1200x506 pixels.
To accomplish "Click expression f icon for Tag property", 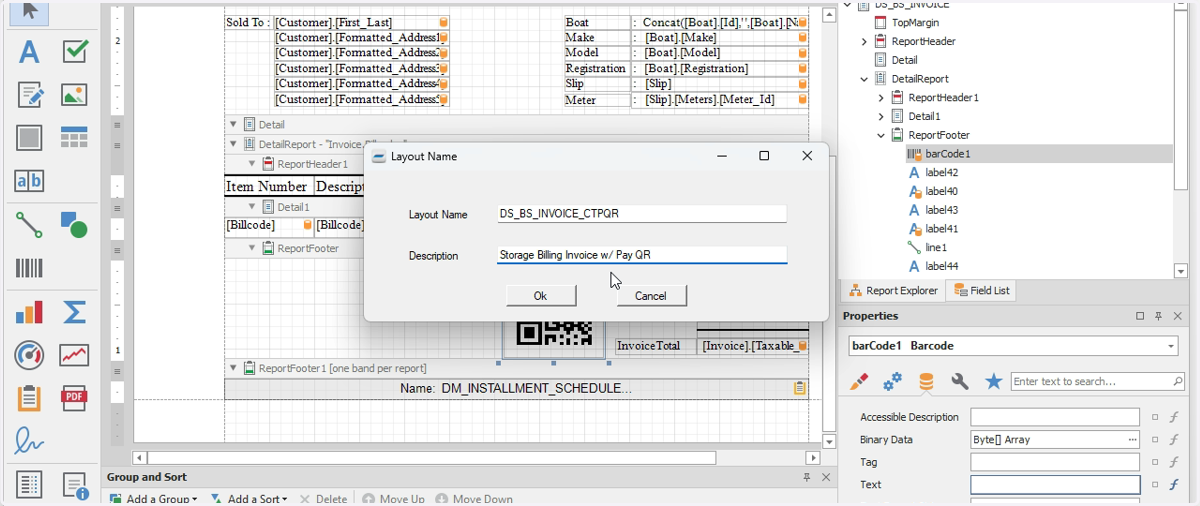I will tap(1175, 462).
